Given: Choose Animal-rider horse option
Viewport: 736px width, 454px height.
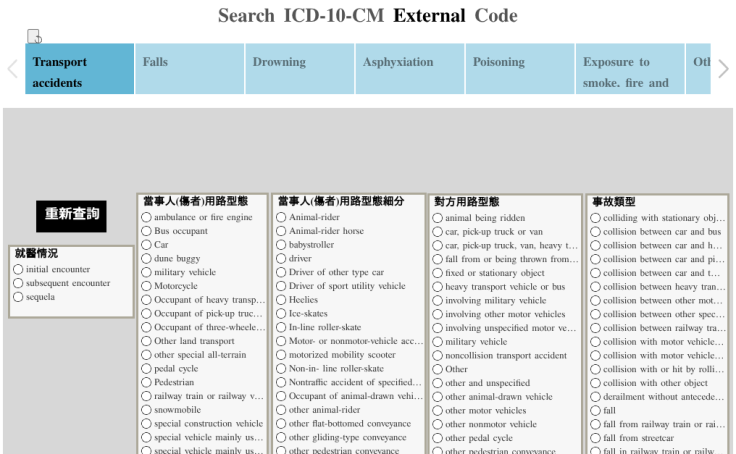Looking at the screenshot, I should [281, 231].
